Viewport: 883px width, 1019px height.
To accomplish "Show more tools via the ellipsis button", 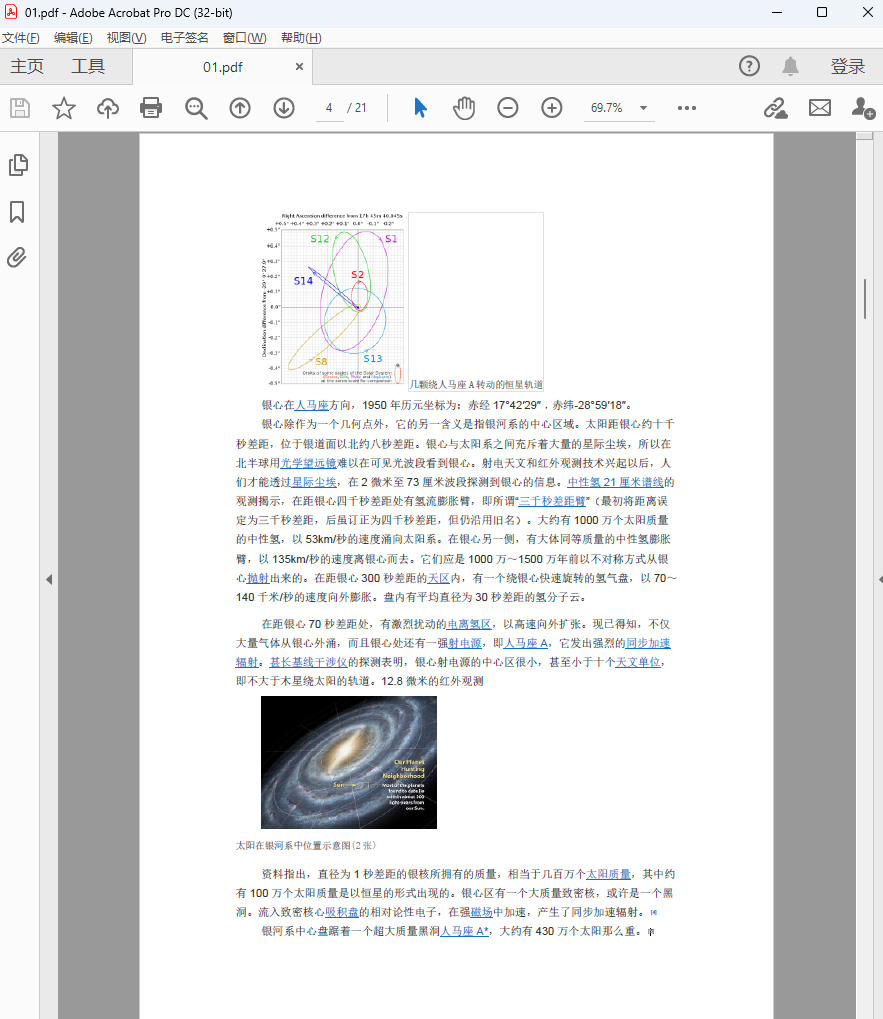I will coord(686,108).
